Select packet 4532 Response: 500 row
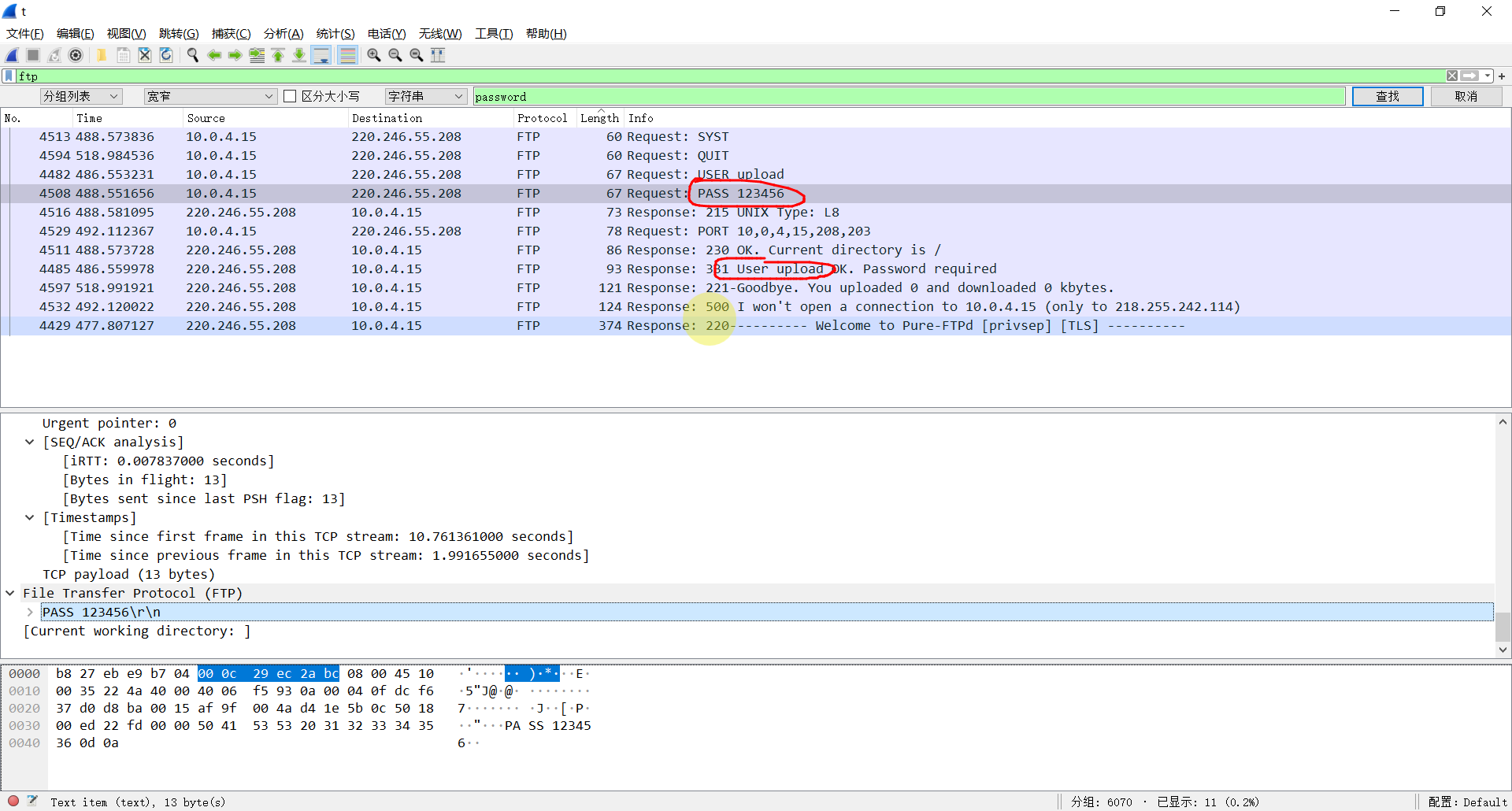 pos(756,307)
